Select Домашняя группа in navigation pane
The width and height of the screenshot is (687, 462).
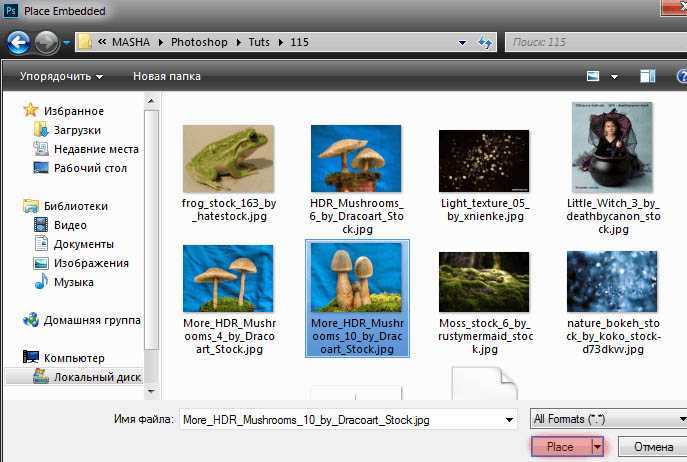coord(92,320)
